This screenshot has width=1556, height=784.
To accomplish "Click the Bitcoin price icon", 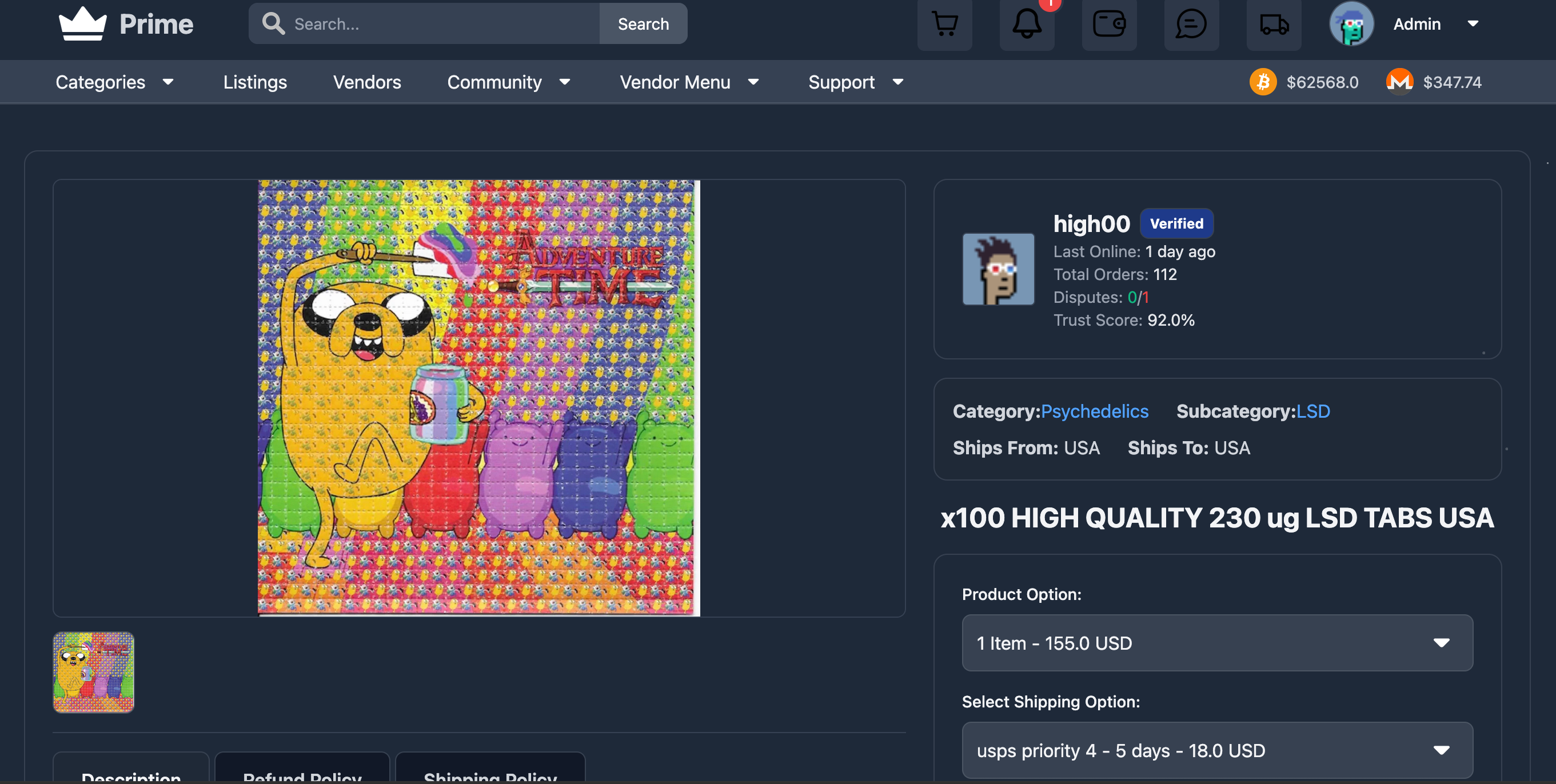I will (x=1262, y=82).
